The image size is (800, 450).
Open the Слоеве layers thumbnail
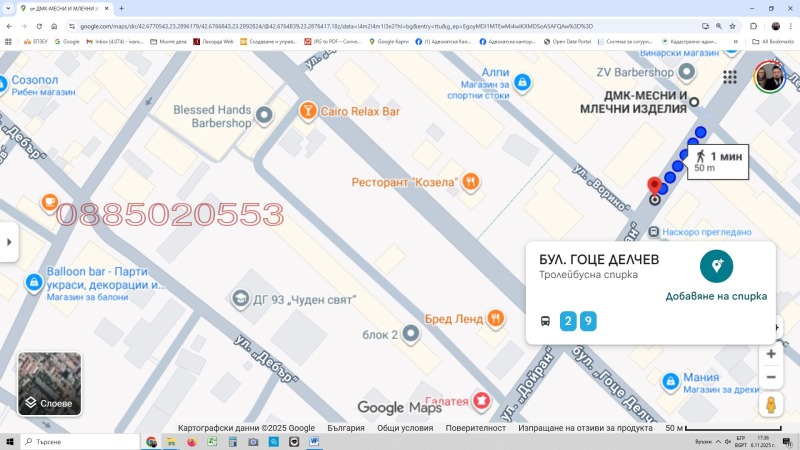pos(49,384)
